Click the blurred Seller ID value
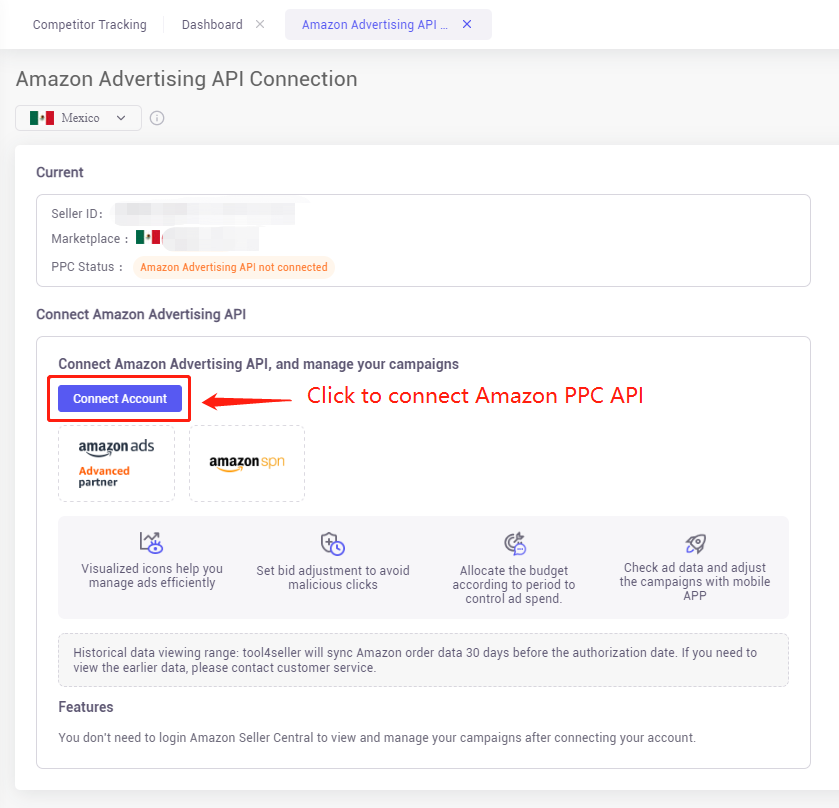The height and width of the screenshot is (808, 839). [x=205, y=214]
